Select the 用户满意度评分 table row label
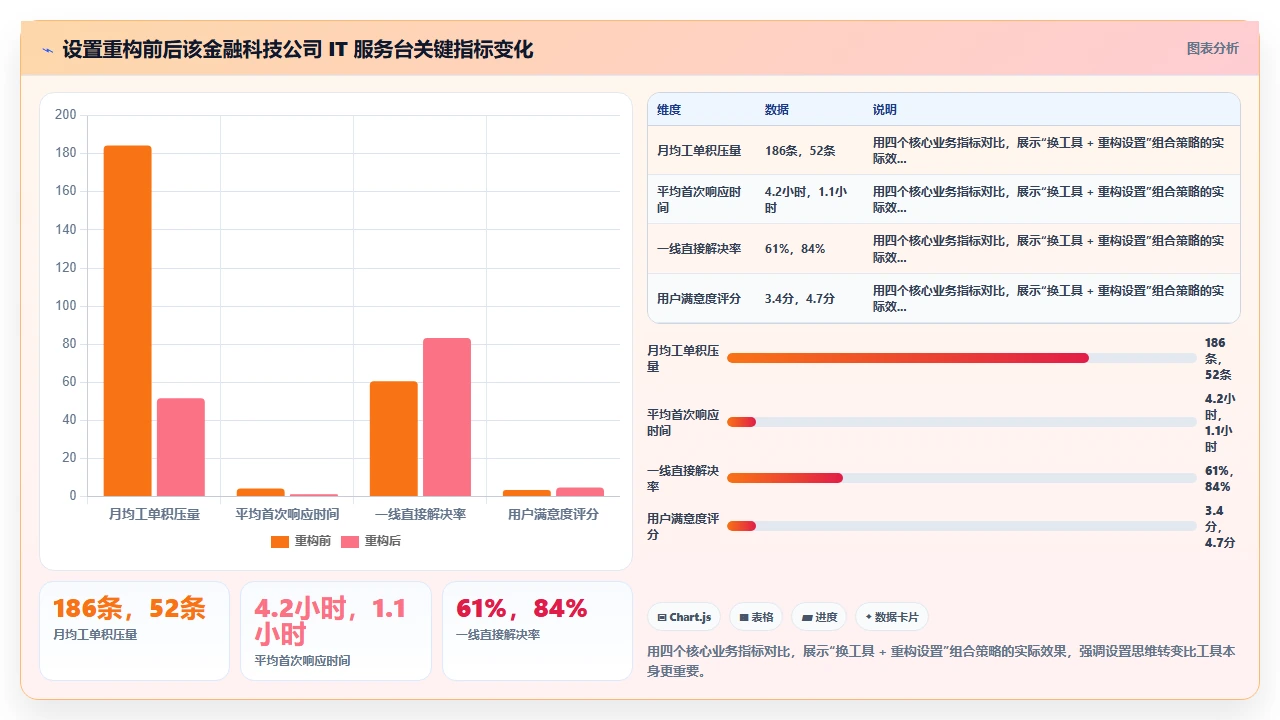This screenshot has height=720, width=1280. click(699, 299)
